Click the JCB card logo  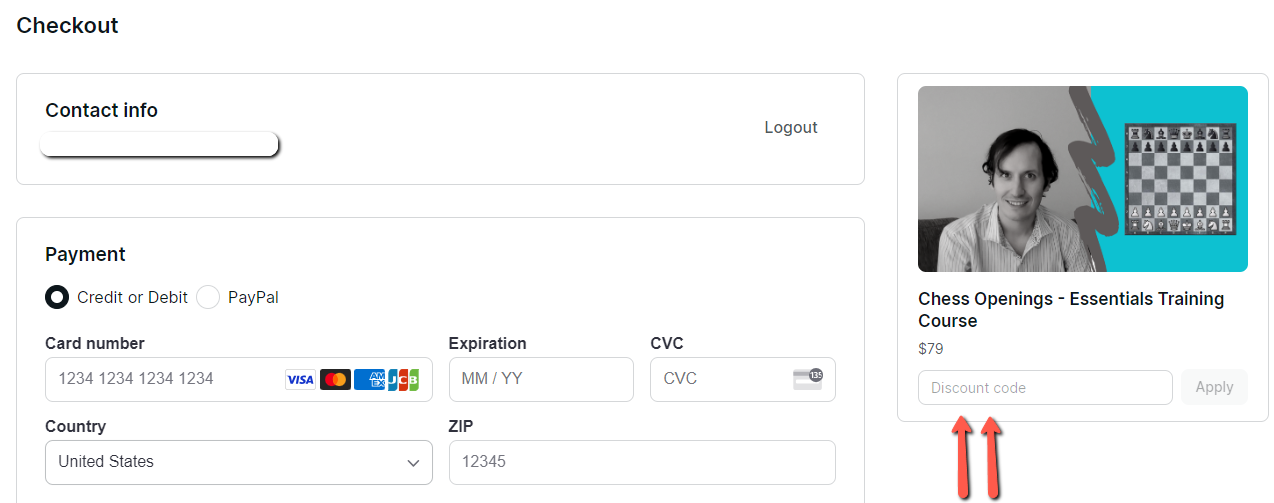click(403, 380)
